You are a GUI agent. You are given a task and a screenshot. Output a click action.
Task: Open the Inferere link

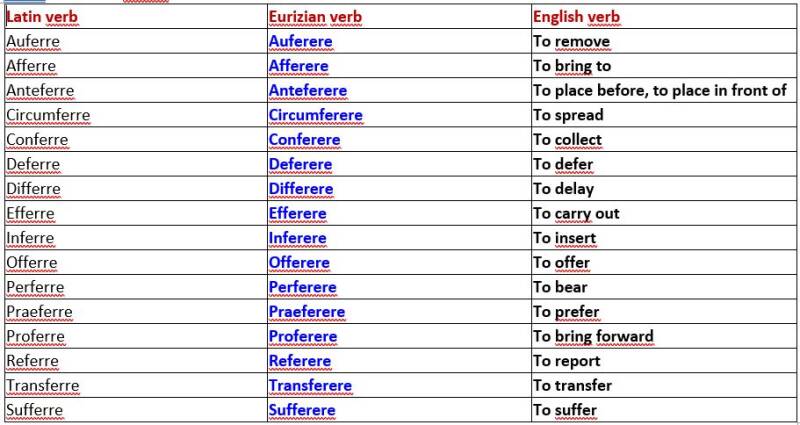[297, 238]
